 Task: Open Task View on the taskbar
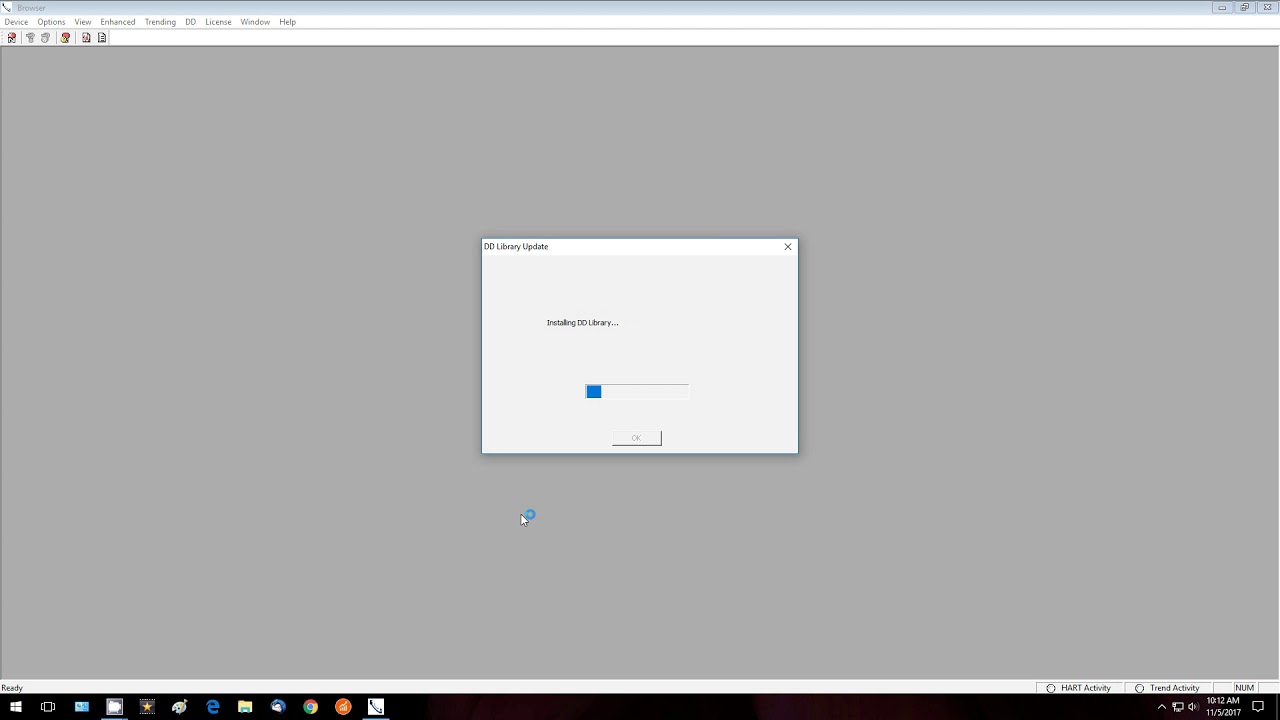coord(48,707)
